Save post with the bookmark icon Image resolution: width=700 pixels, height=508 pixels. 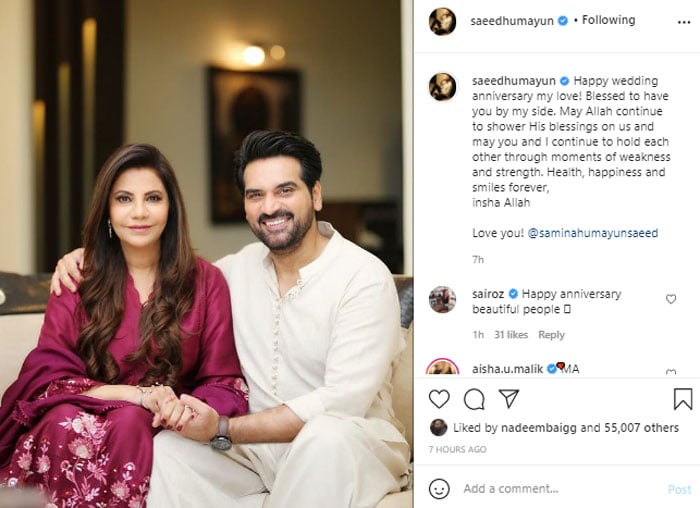[x=683, y=399]
